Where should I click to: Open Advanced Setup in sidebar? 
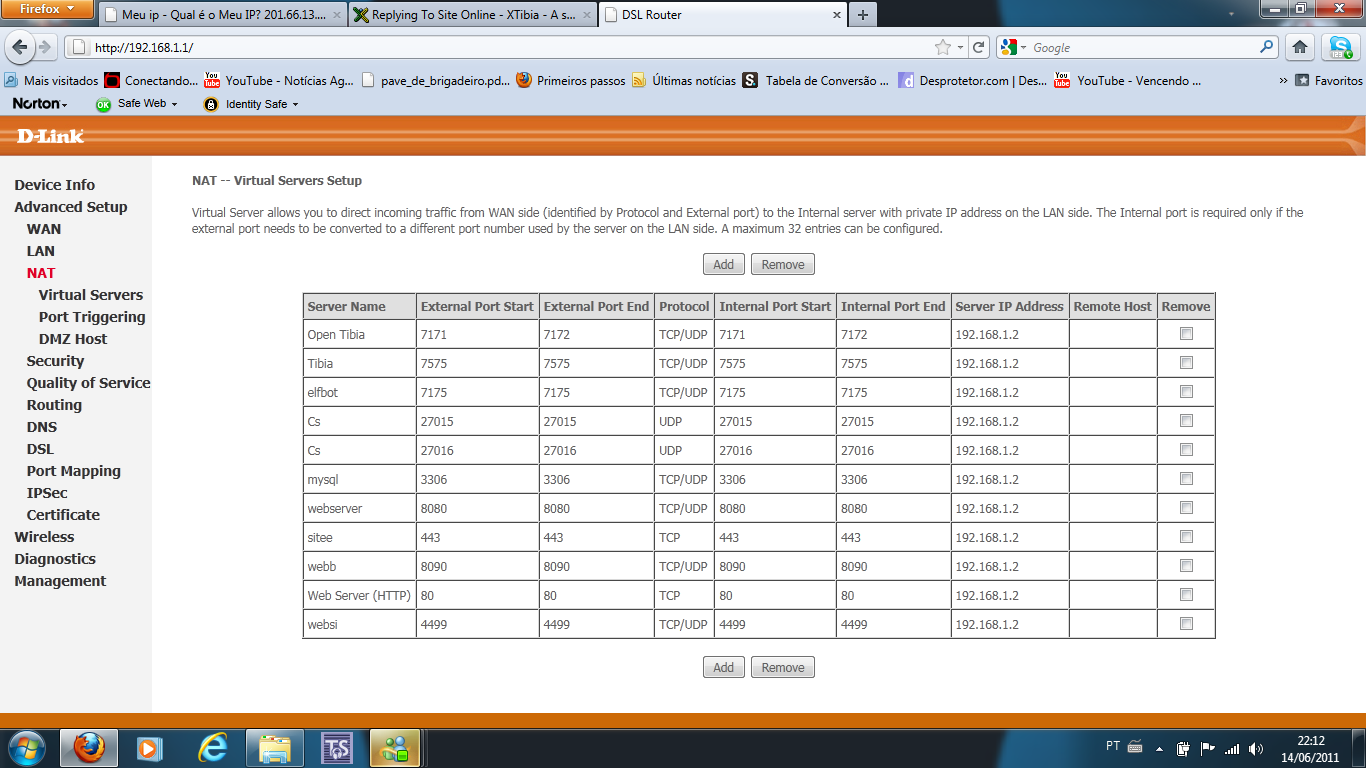70,207
